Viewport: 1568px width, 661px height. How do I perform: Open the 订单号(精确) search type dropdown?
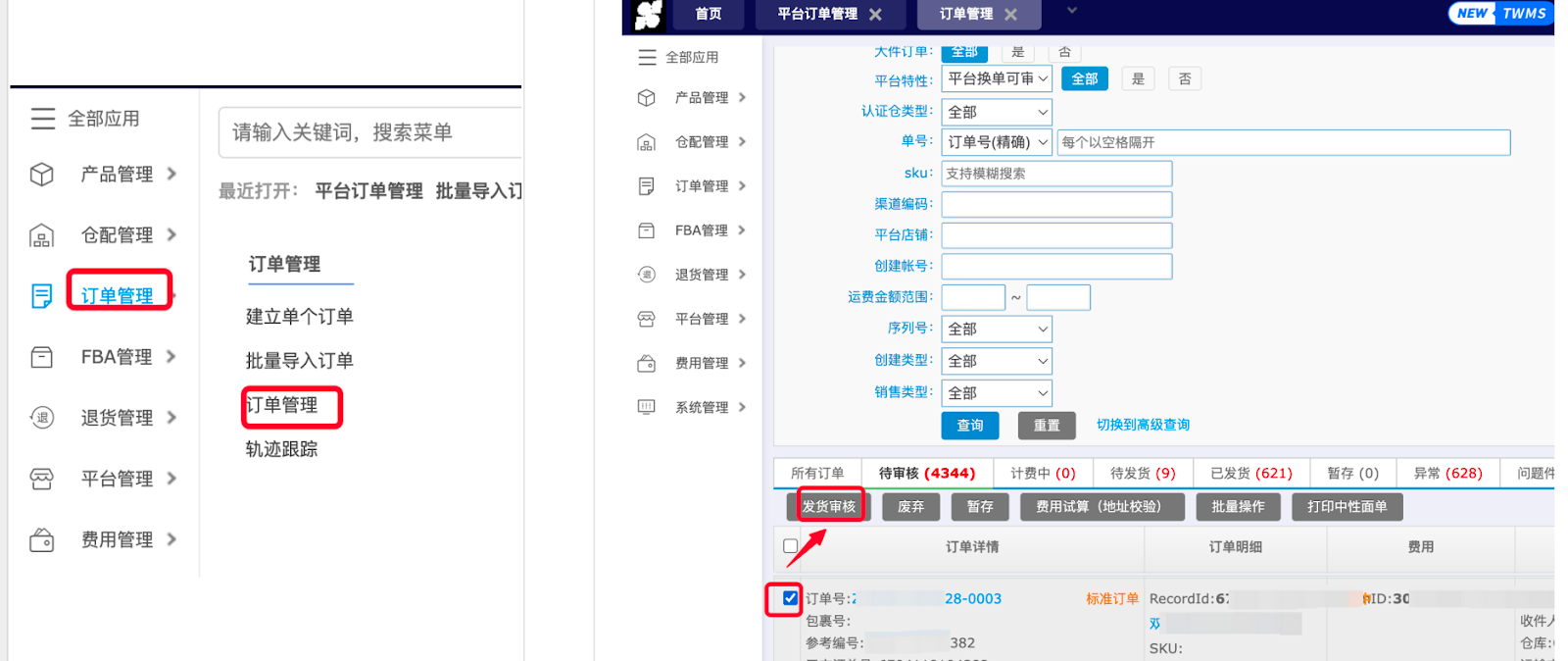(996, 142)
